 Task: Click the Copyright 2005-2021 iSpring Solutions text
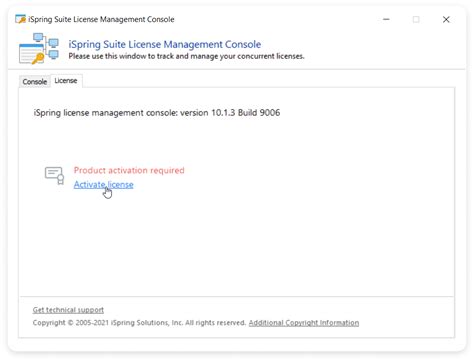pos(139,323)
